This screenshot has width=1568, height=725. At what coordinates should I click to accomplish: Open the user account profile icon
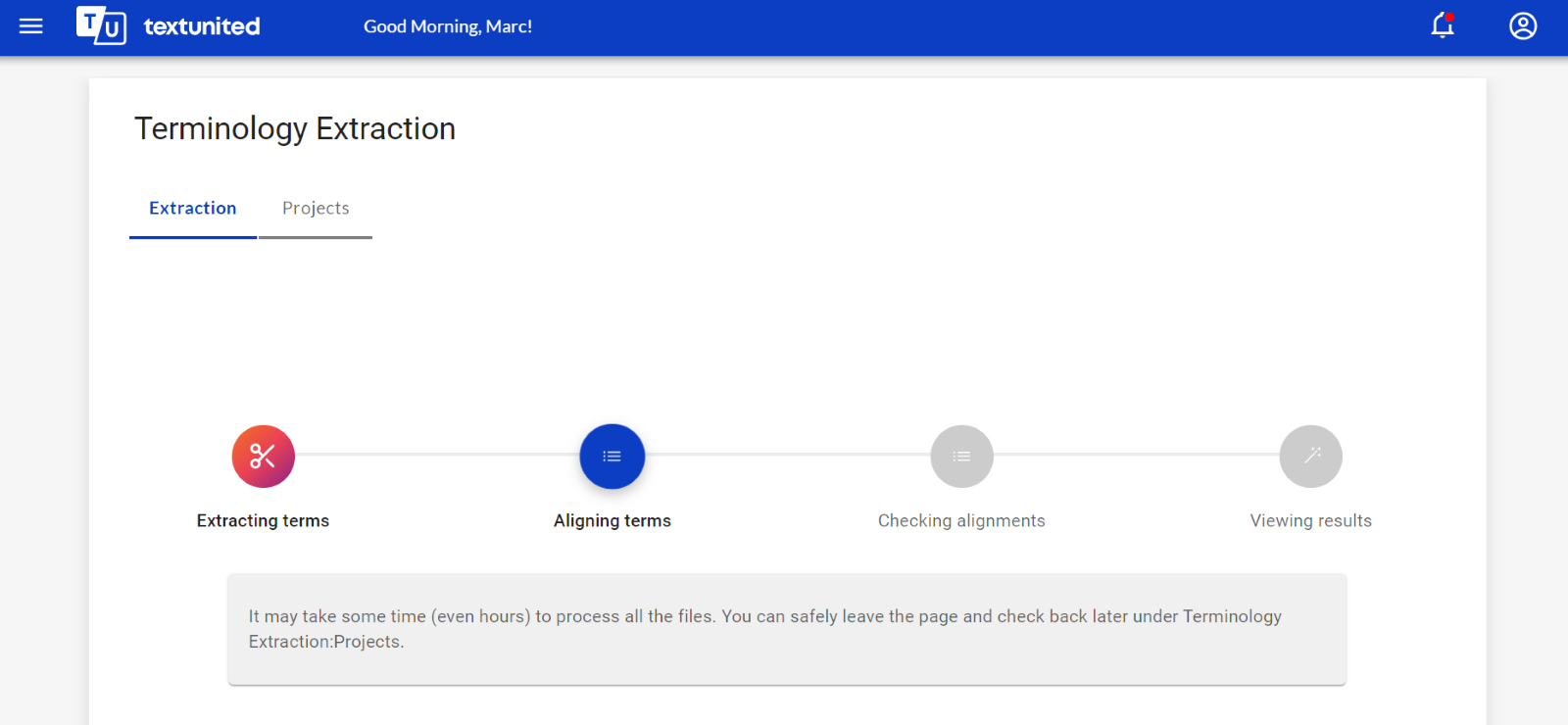[x=1523, y=26]
